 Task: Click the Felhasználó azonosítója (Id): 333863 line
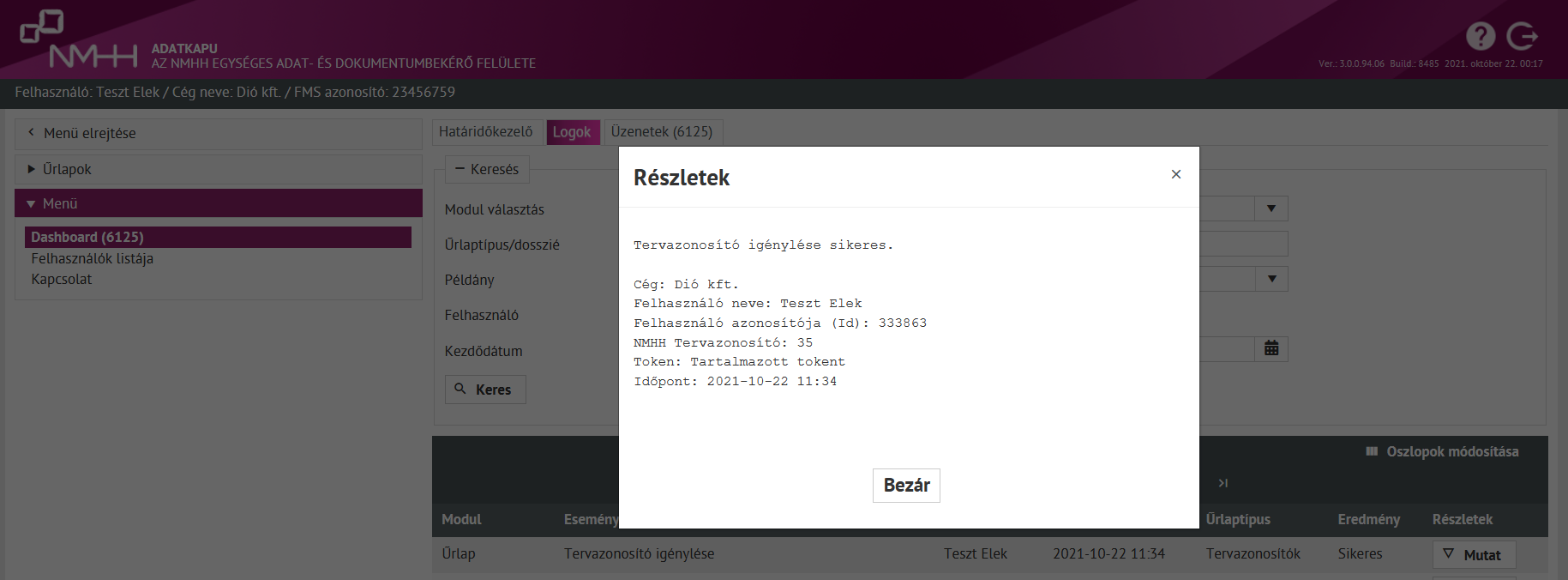780,323
